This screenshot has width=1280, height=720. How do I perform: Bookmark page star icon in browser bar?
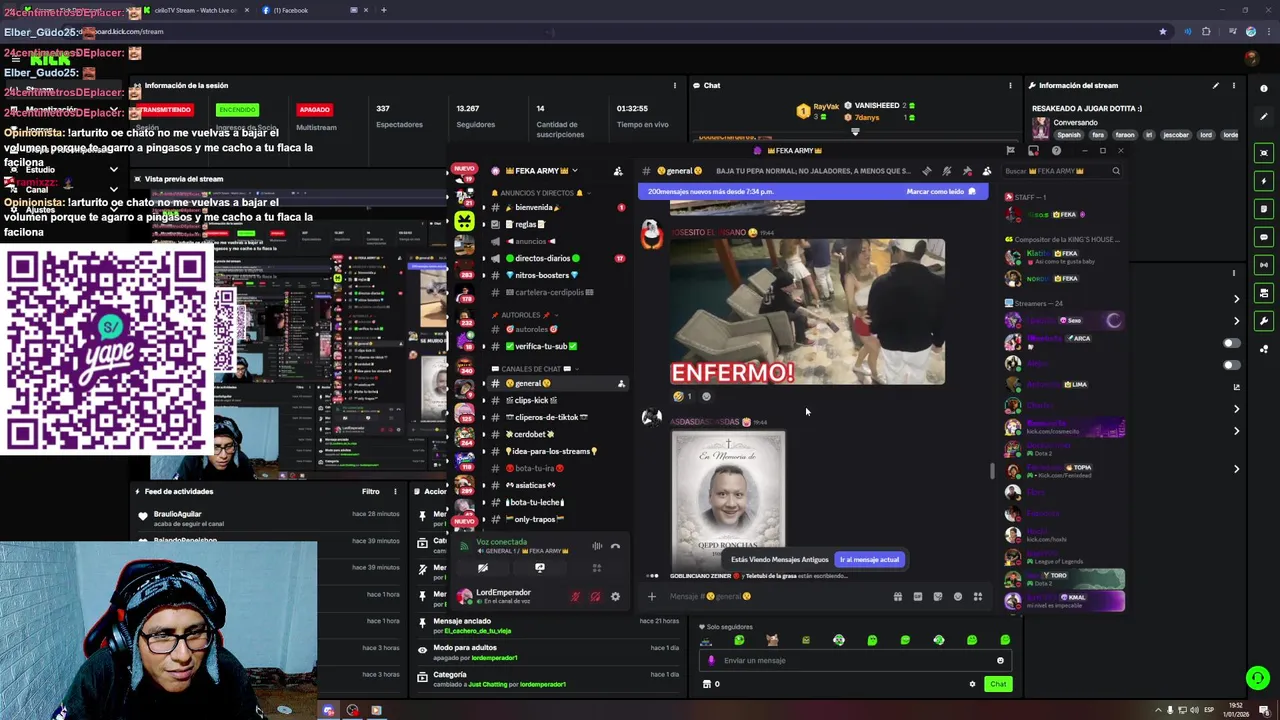click(1162, 31)
